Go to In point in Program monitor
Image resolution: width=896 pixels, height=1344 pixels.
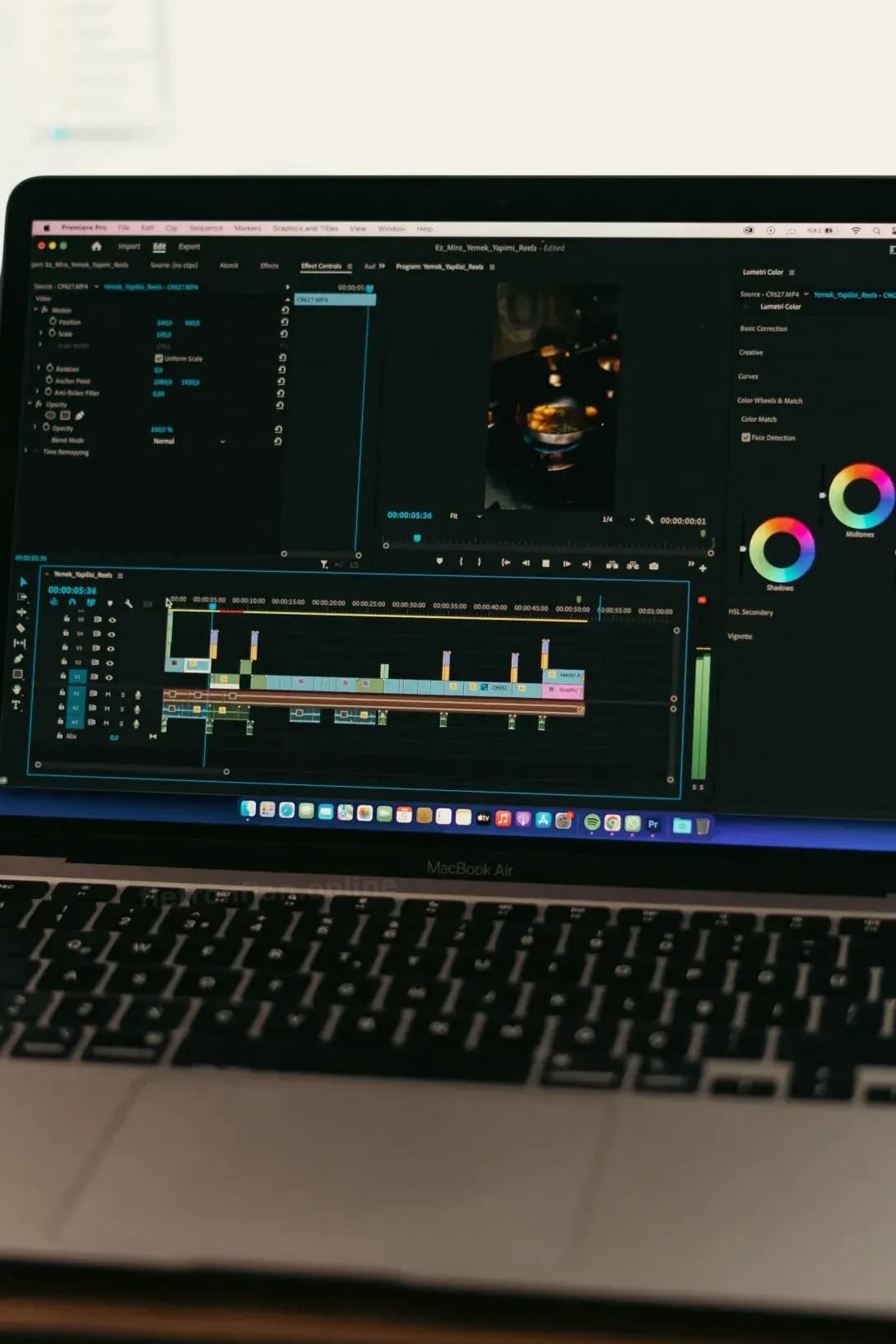point(505,563)
